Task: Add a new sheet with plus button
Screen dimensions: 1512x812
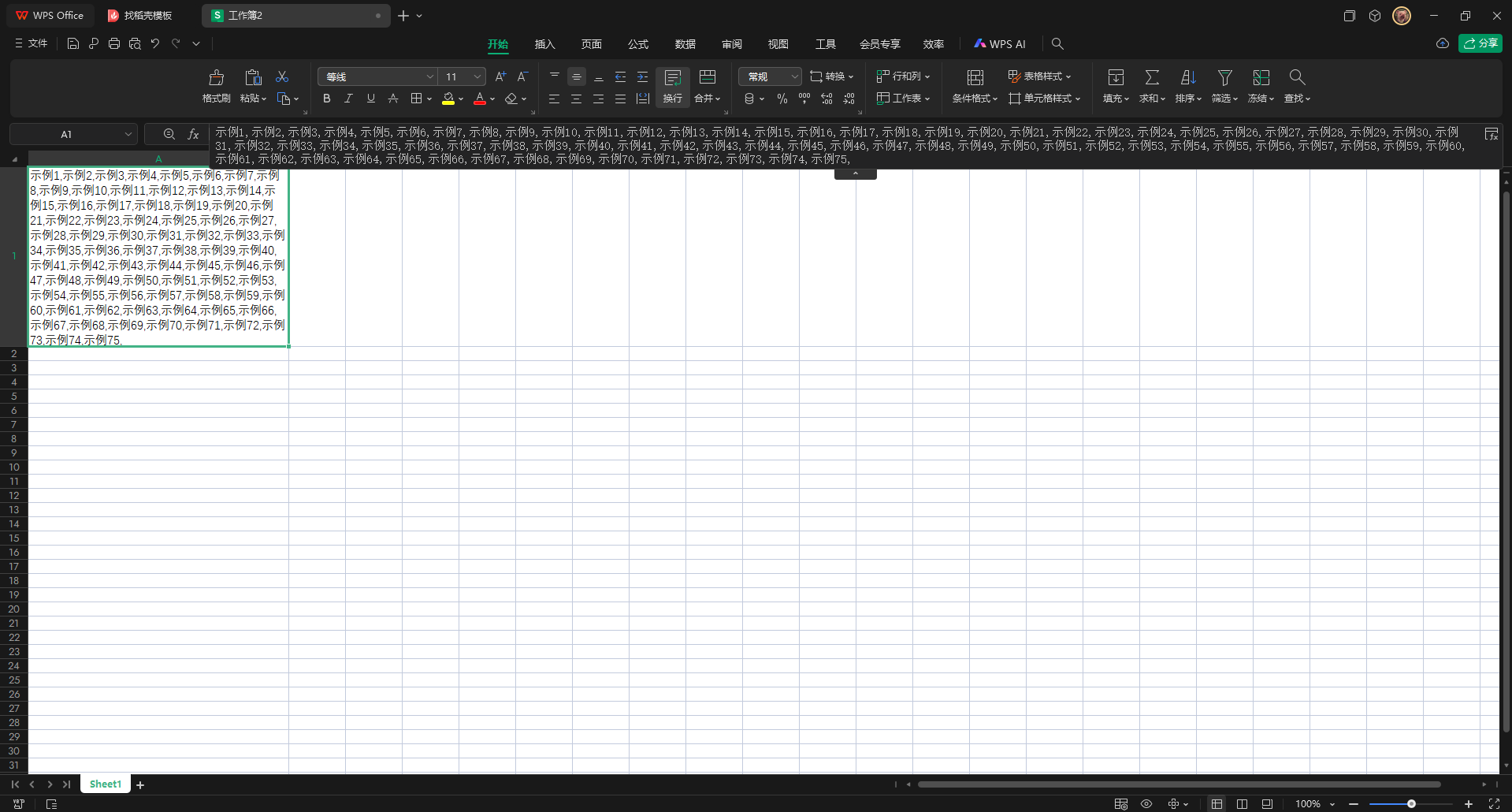Action: point(140,785)
